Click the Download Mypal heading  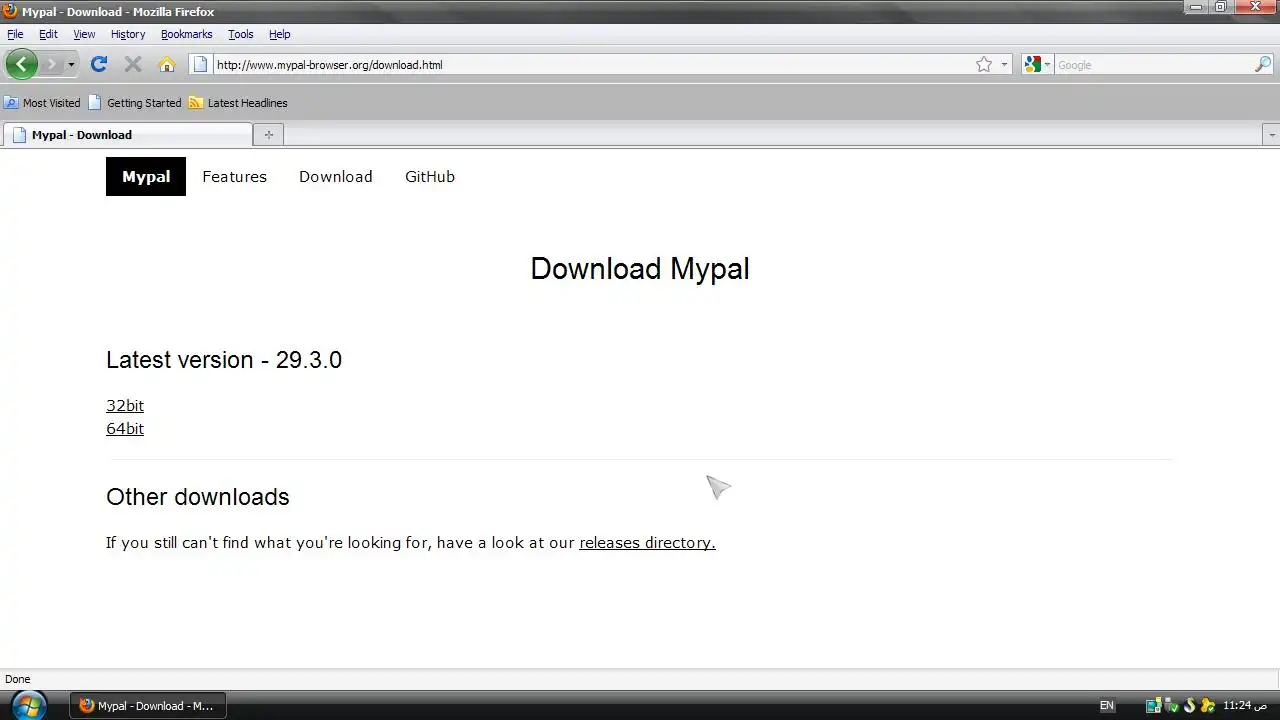click(x=640, y=268)
